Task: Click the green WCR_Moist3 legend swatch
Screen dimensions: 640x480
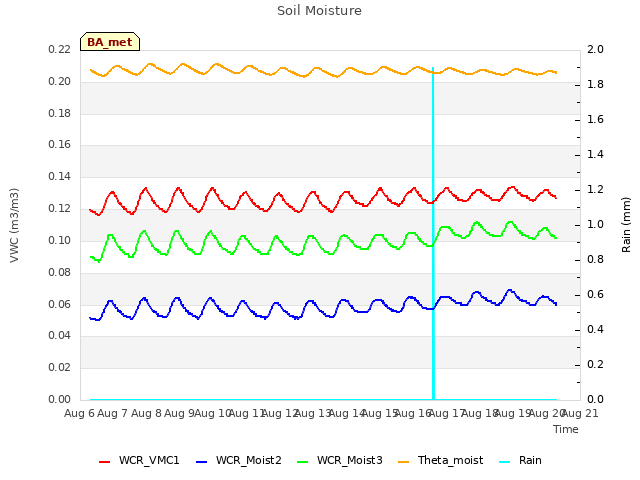Action: (303, 462)
